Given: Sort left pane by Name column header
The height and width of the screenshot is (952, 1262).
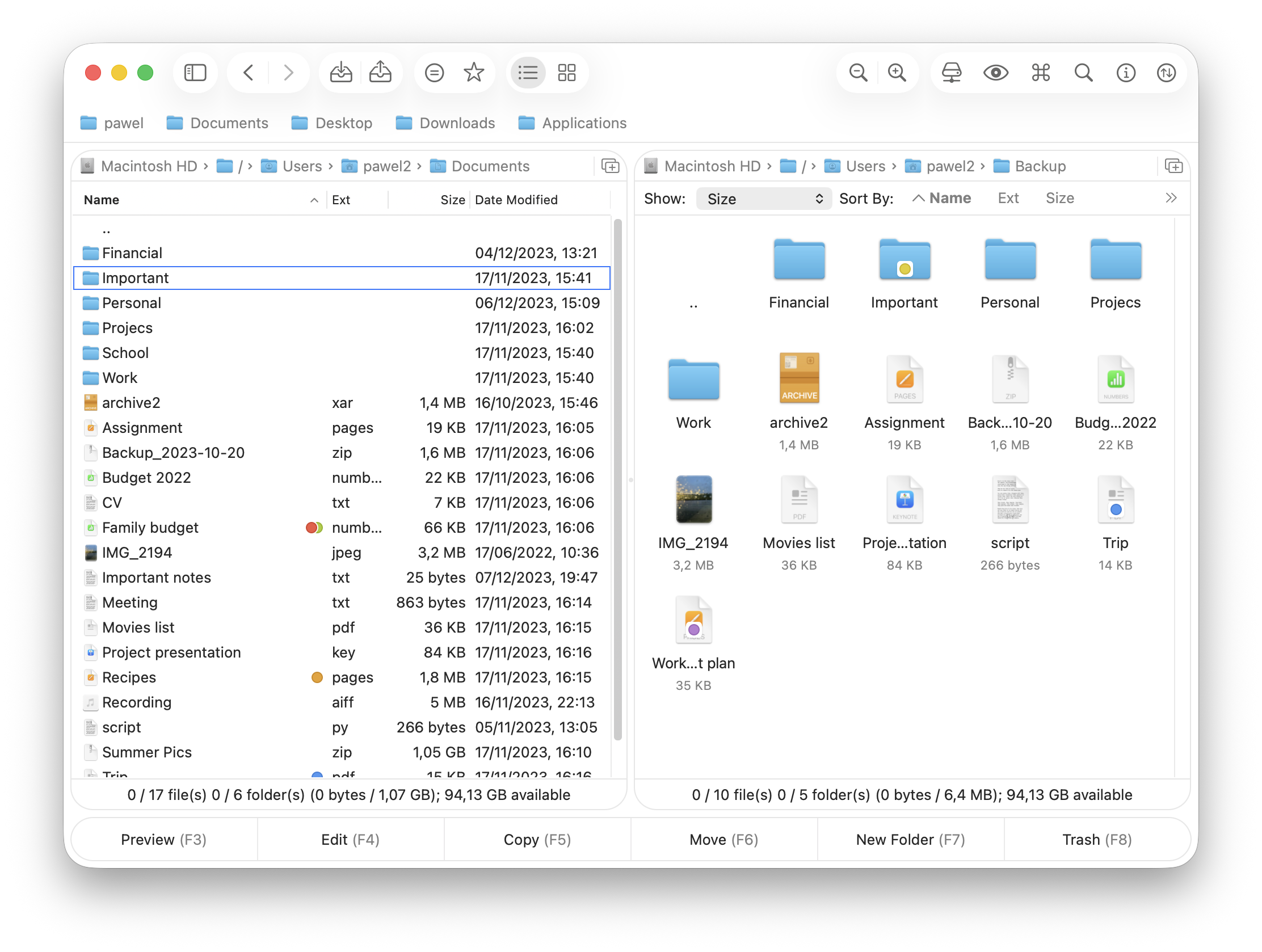Looking at the screenshot, I should (102, 200).
